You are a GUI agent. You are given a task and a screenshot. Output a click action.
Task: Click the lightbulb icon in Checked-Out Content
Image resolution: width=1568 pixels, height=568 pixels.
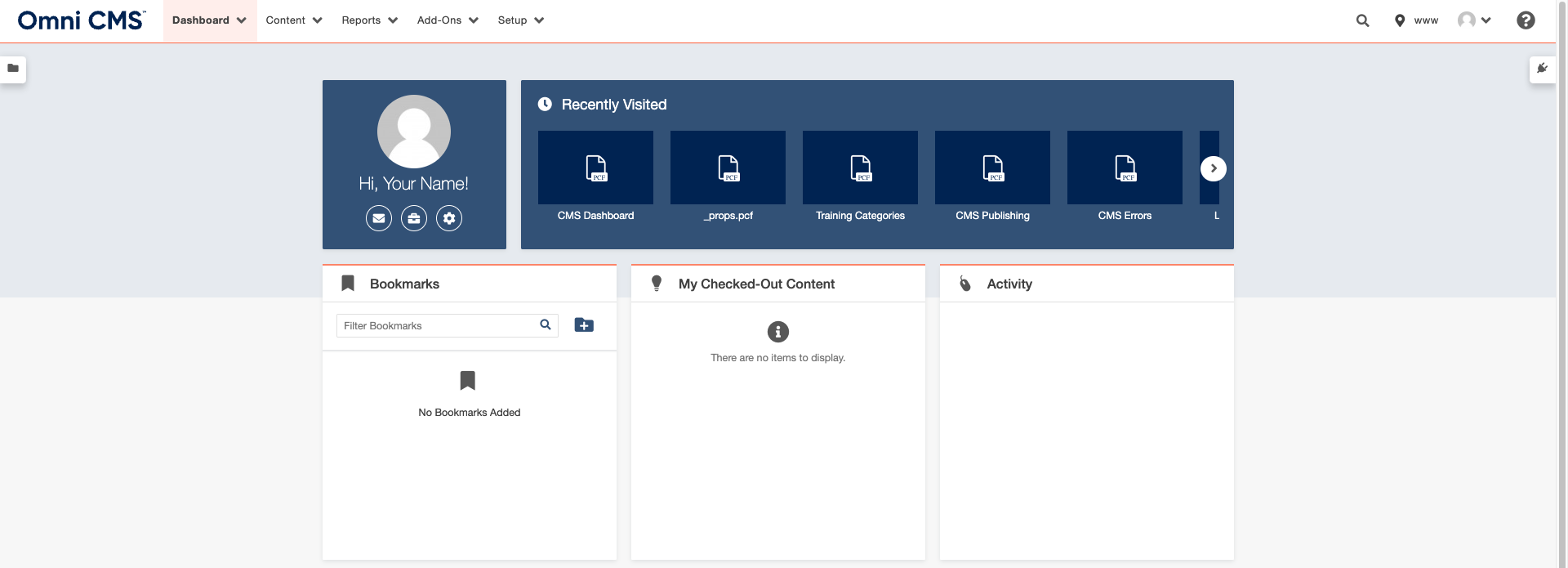click(657, 284)
